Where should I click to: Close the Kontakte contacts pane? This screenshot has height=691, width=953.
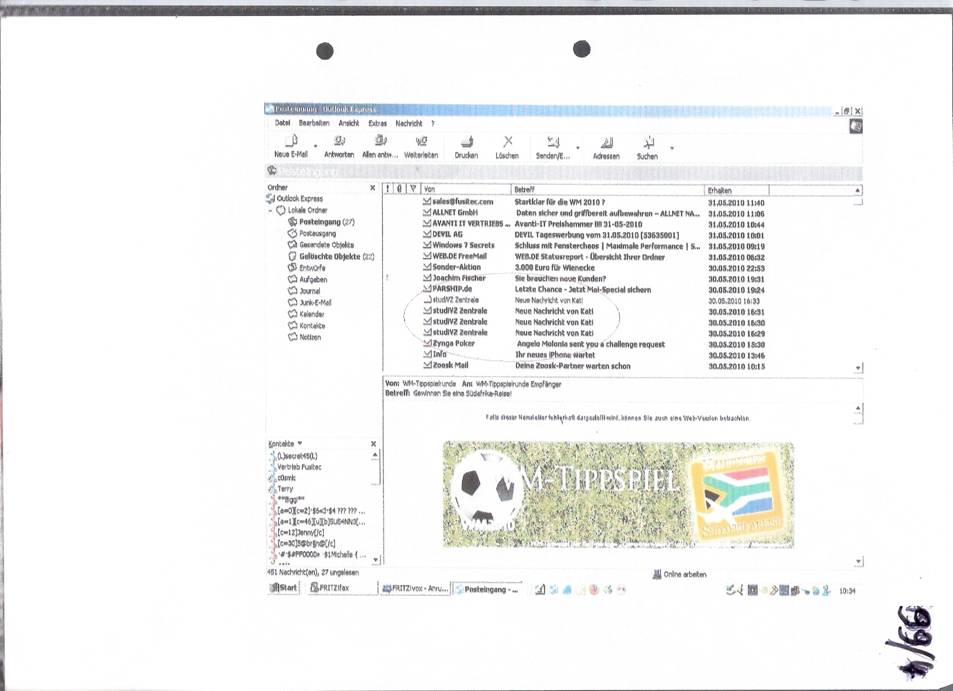click(x=373, y=444)
